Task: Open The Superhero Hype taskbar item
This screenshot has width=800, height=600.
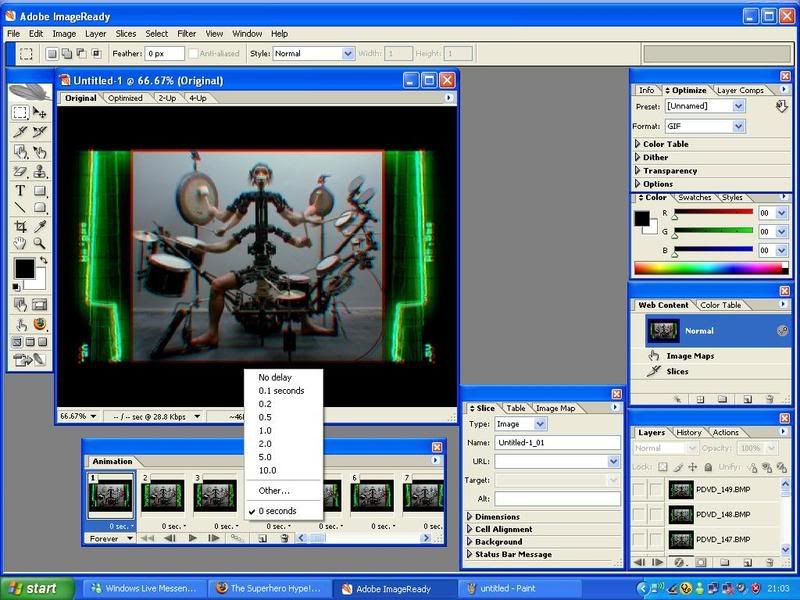Action: tap(270, 588)
